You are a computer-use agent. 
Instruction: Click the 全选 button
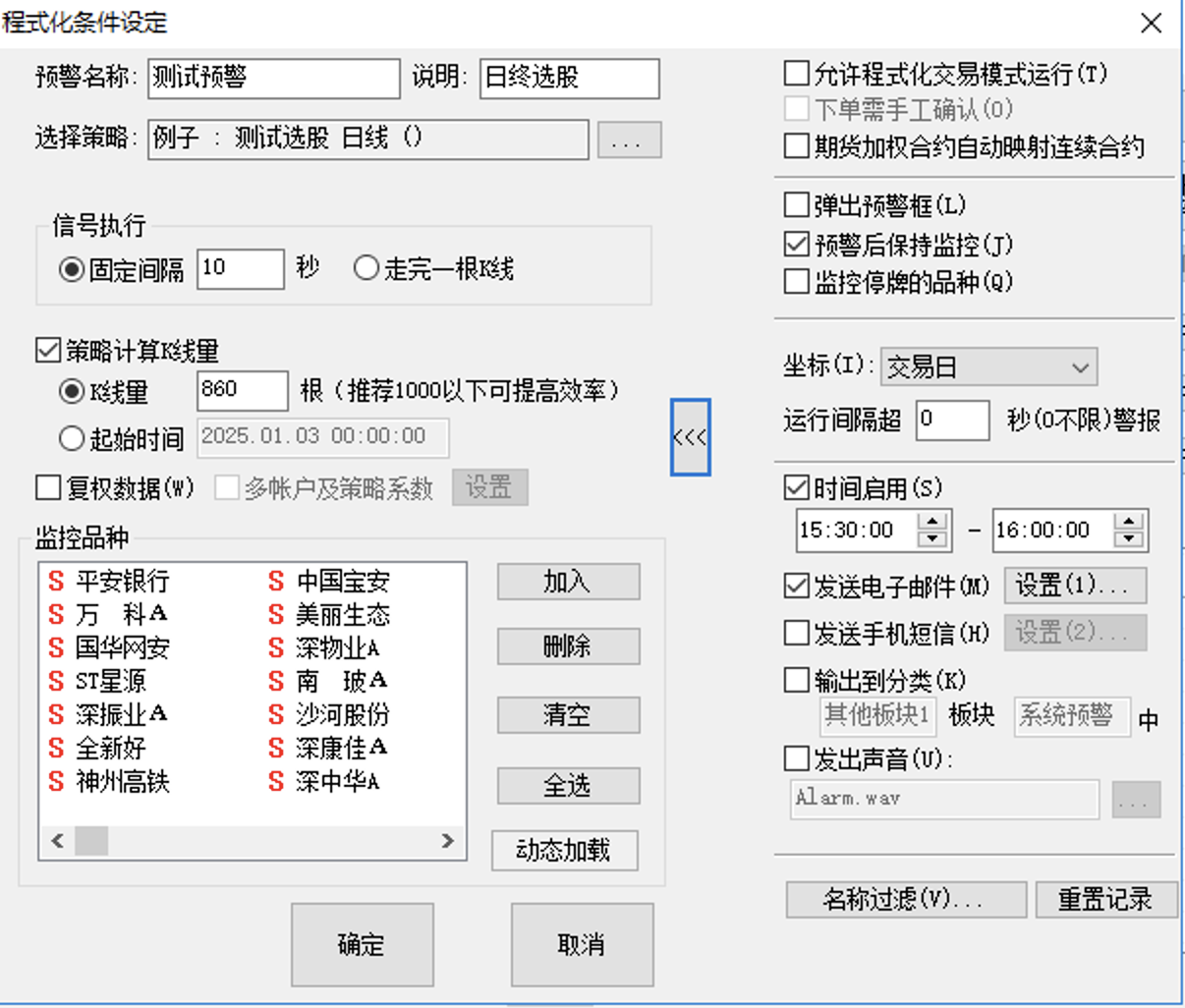568,786
